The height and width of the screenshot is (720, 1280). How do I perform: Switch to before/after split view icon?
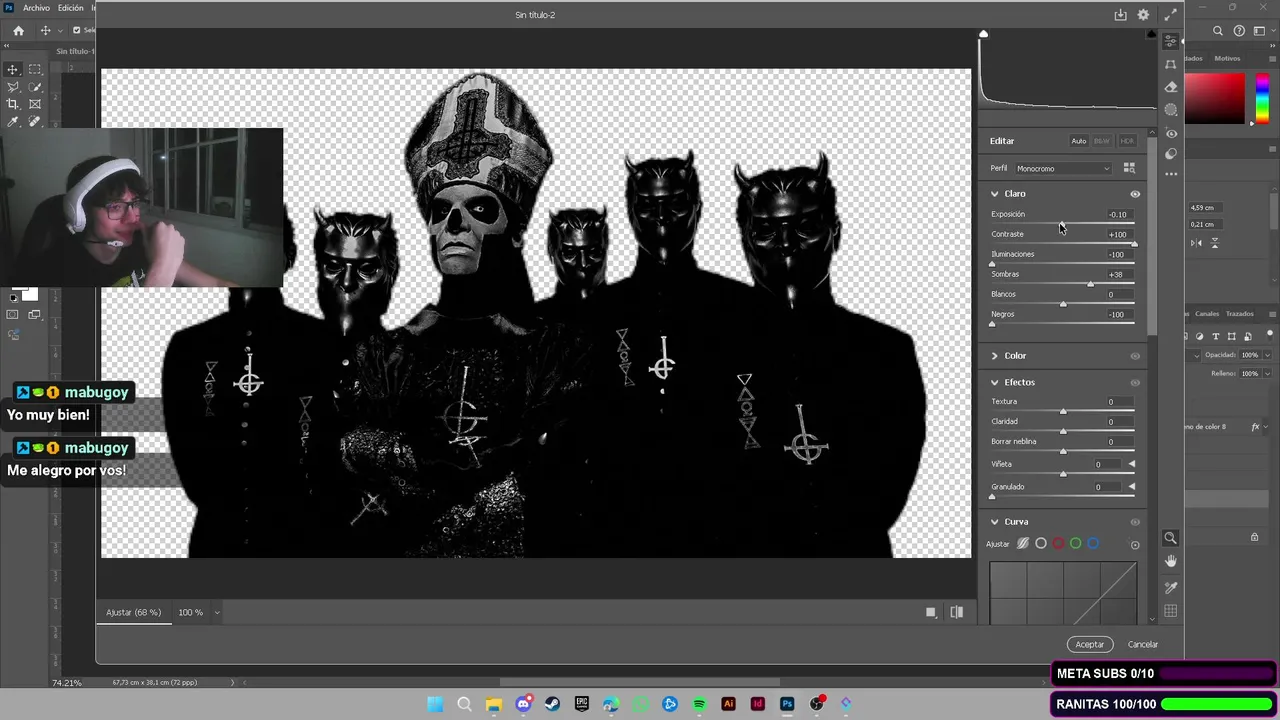[x=957, y=612]
